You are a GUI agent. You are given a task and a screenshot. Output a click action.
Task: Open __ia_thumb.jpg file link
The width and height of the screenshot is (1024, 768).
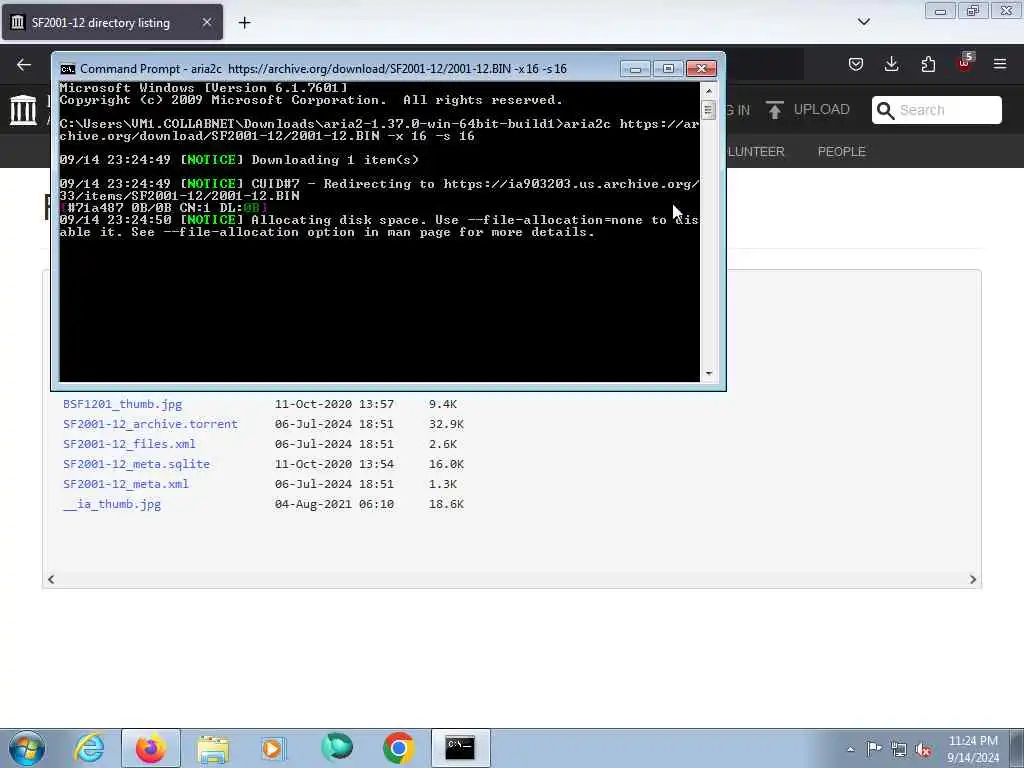112,504
